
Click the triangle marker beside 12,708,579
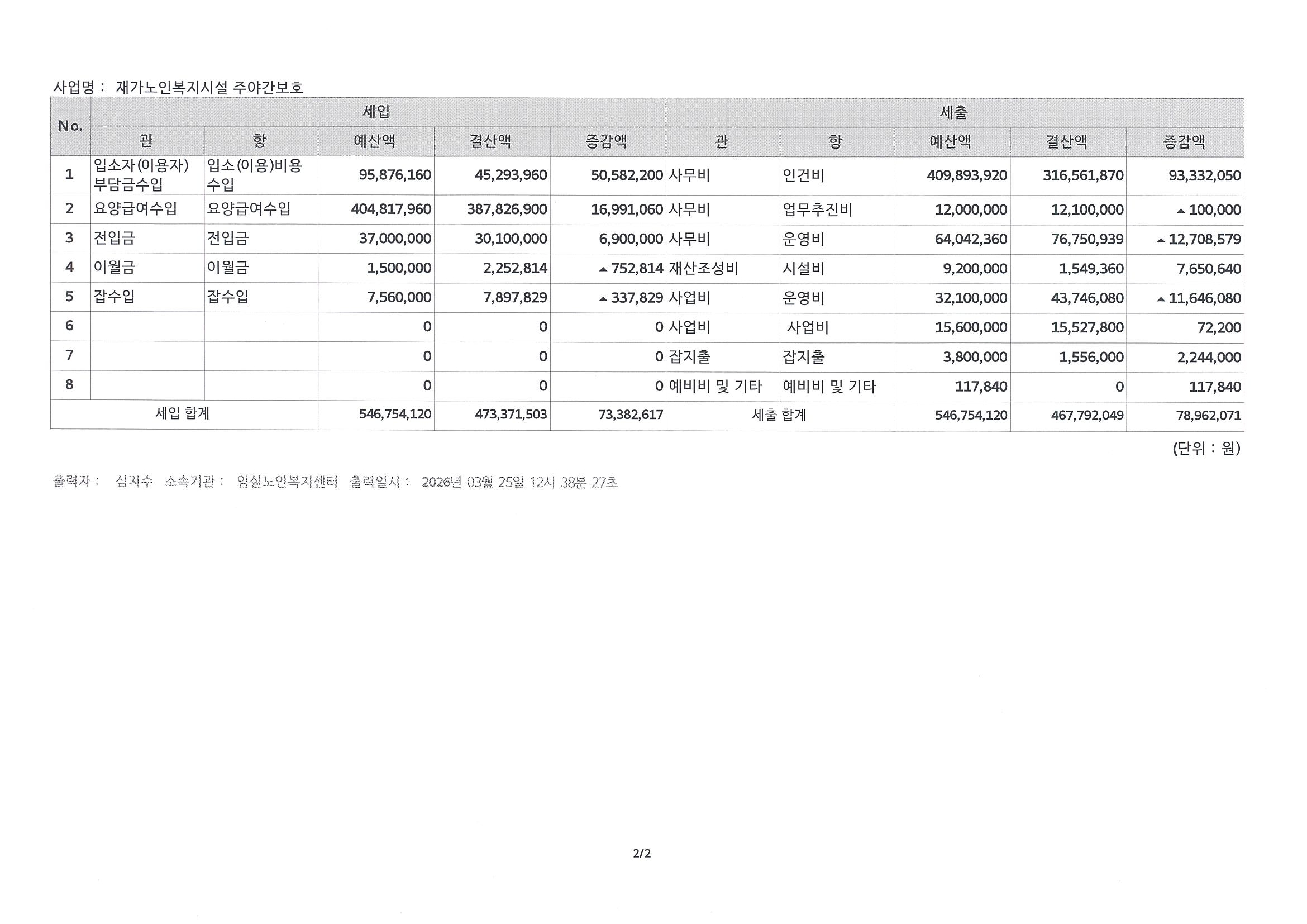click(x=1161, y=240)
